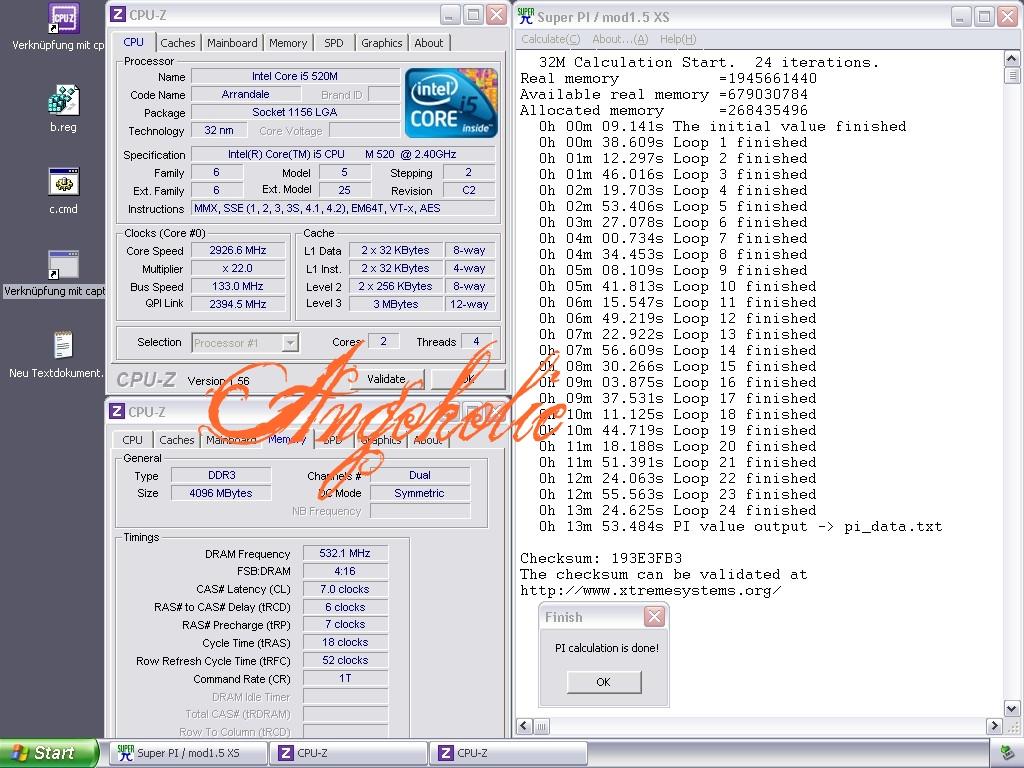Image resolution: width=1024 pixels, height=768 pixels.
Task: Click the memory Size value 4096 MBytes
Action: click(221, 494)
